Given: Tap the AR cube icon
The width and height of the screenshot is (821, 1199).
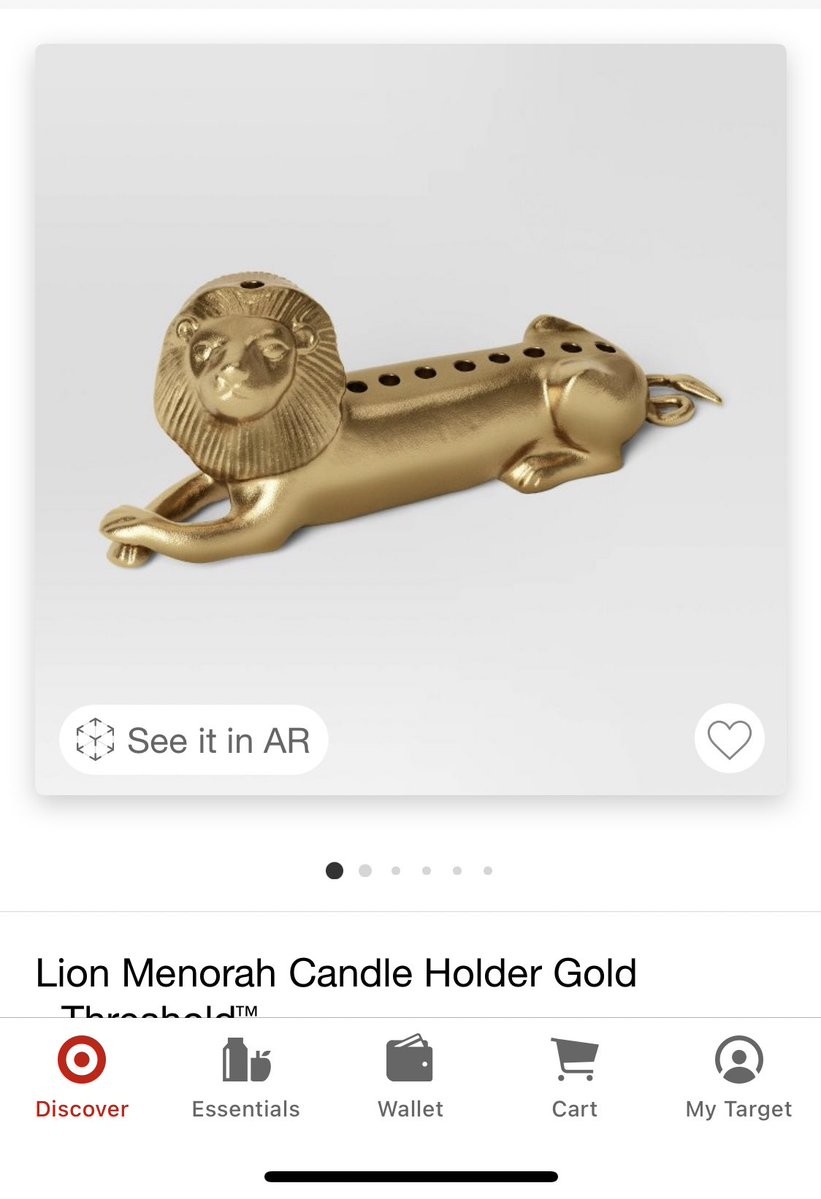Looking at the screenshot, I should (95, 739).
